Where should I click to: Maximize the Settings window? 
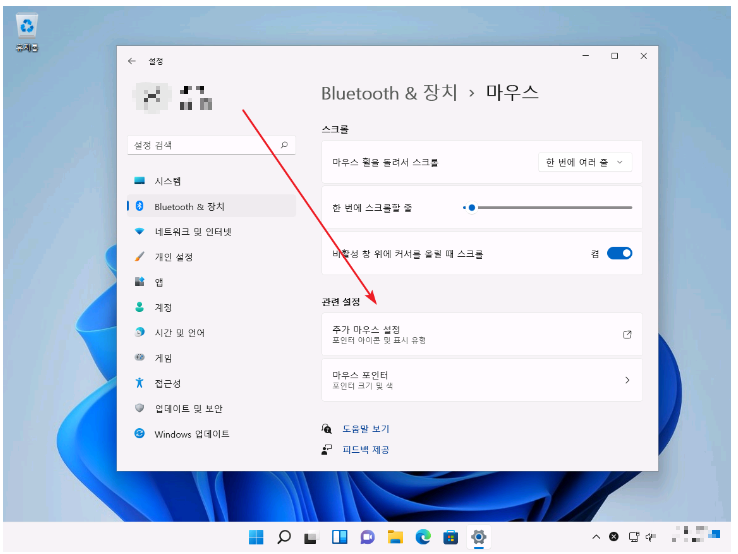615,56
